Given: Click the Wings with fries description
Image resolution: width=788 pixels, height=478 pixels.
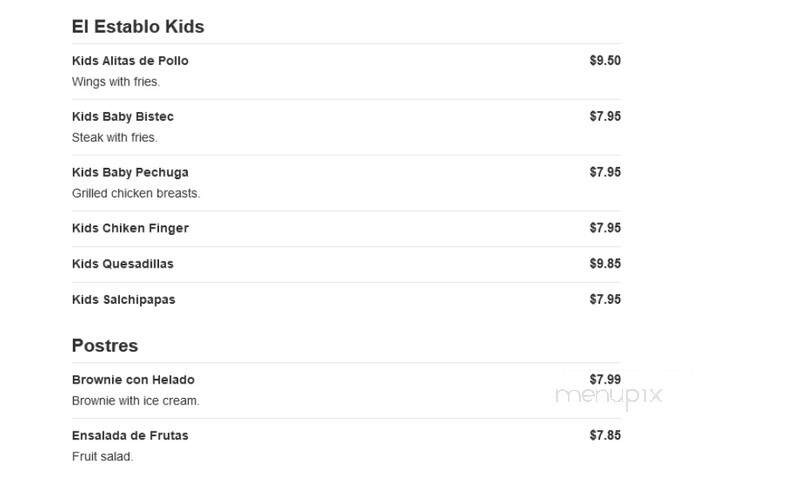Looking at the screenshot, I should 116,82.
